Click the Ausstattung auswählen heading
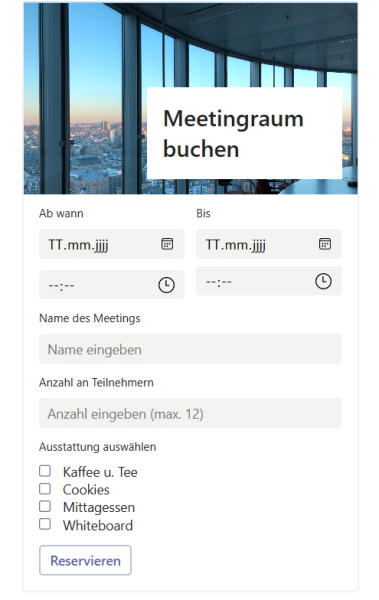Viewport: 379px width, 600px height. click(x=97, y=447)
